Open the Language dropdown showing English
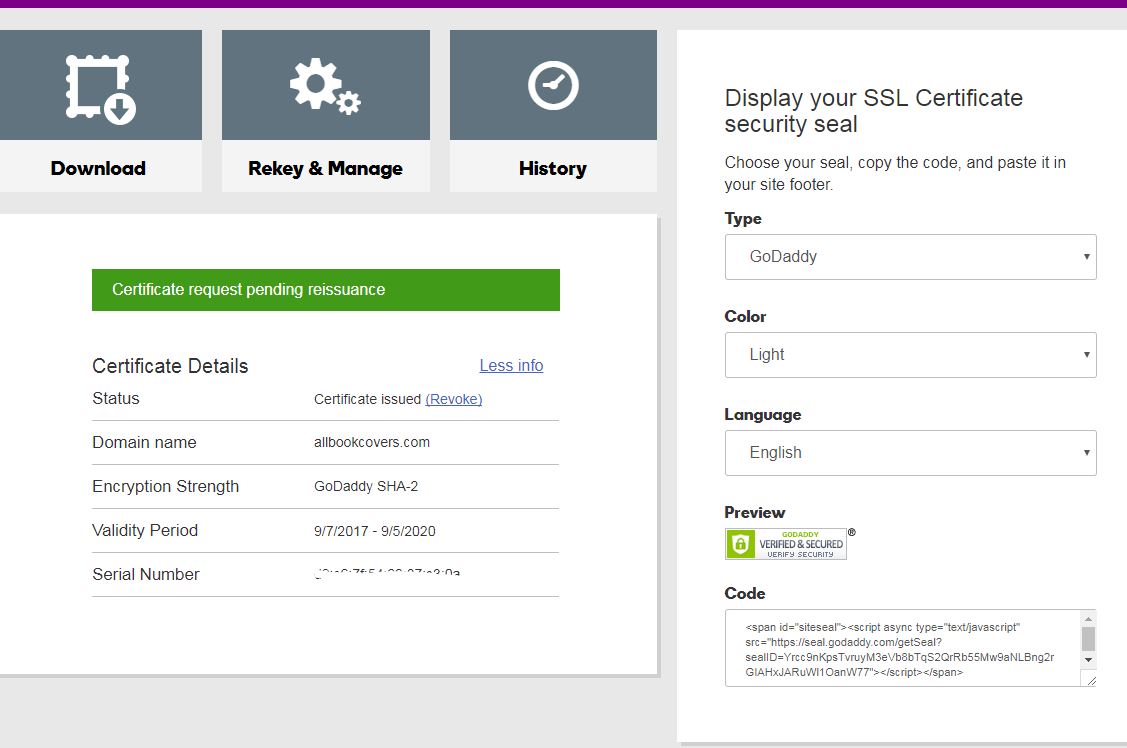Screen dimensions: 1127x748 coord(911,453)
